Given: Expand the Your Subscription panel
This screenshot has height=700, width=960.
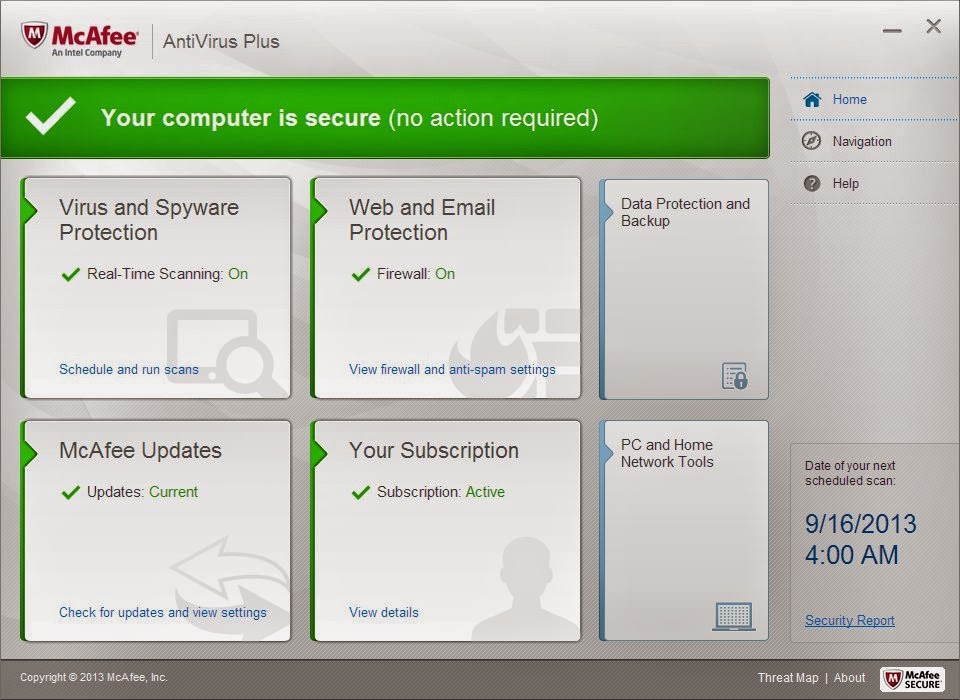Looking at the screenshot, I should point(433,450).
